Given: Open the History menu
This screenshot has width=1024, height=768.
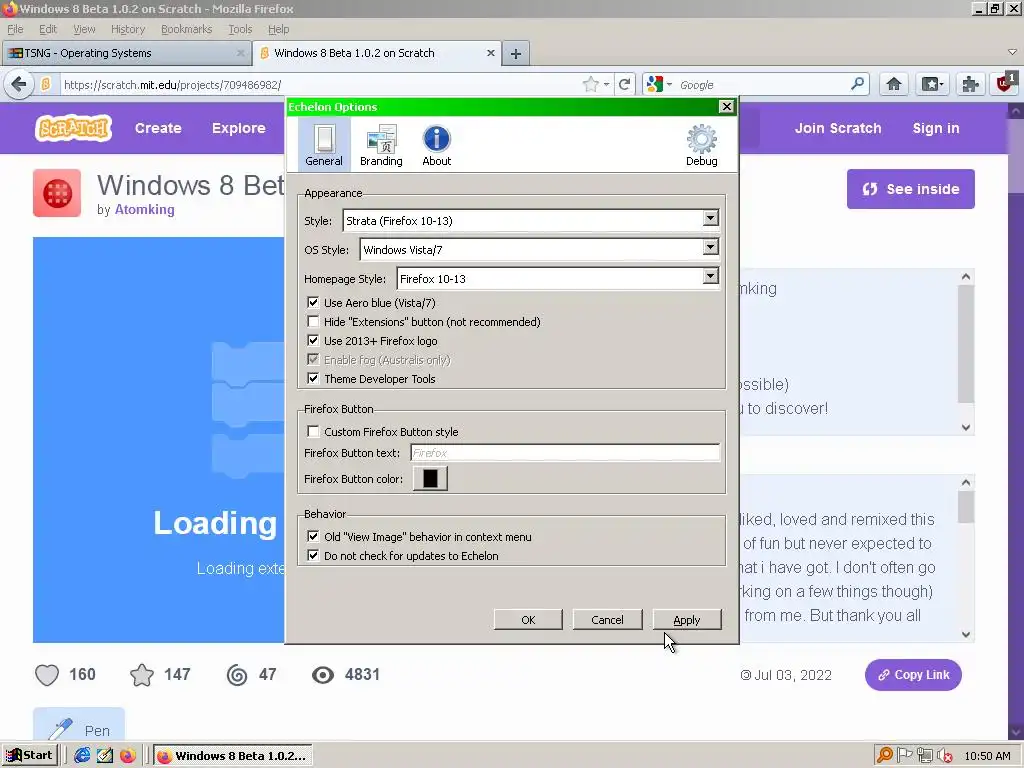Looking at the screenshot, I should 128,29.
